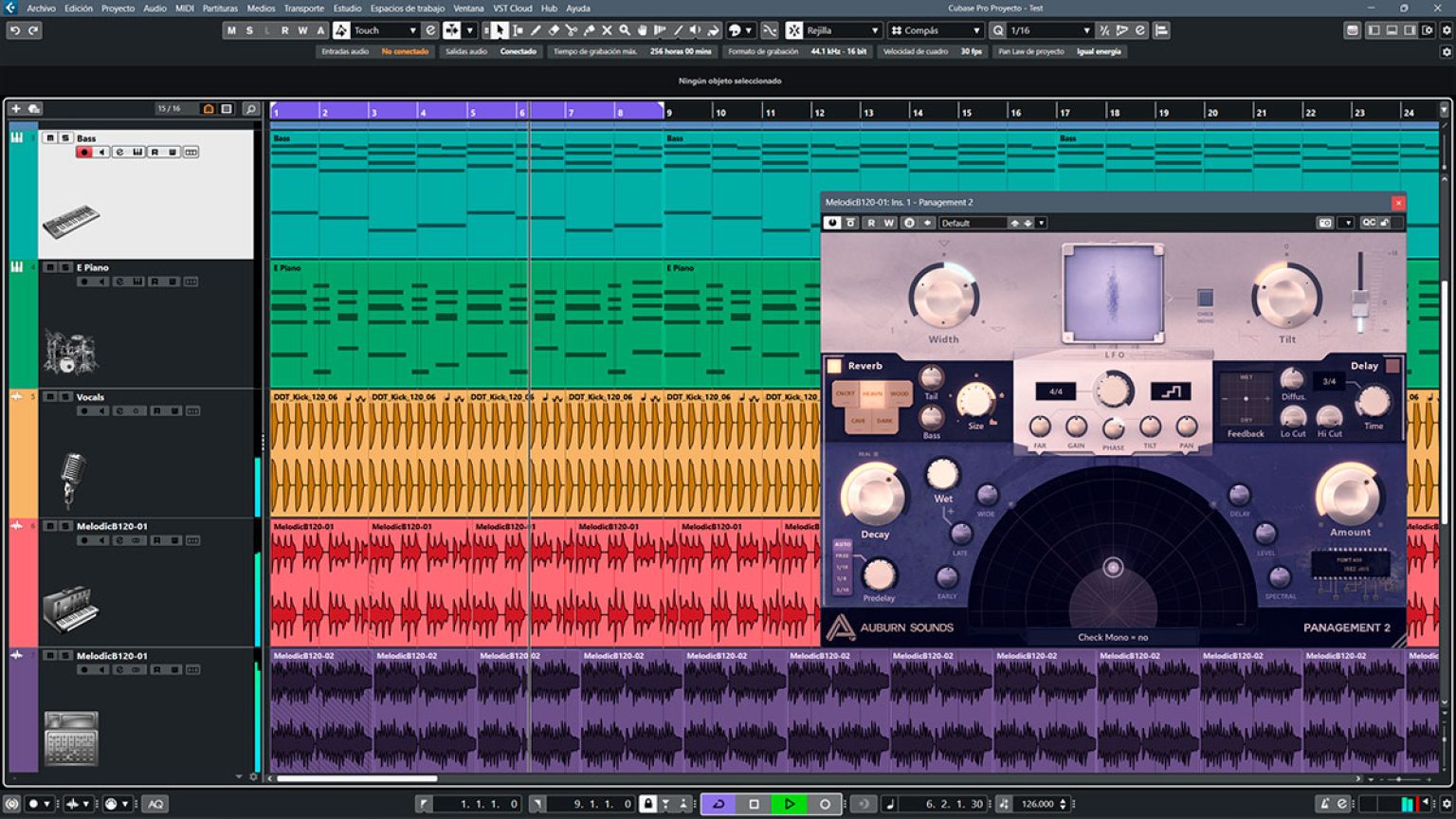
Task: Click the find tracks magnifier icon
Action: [x=250, y=109]
